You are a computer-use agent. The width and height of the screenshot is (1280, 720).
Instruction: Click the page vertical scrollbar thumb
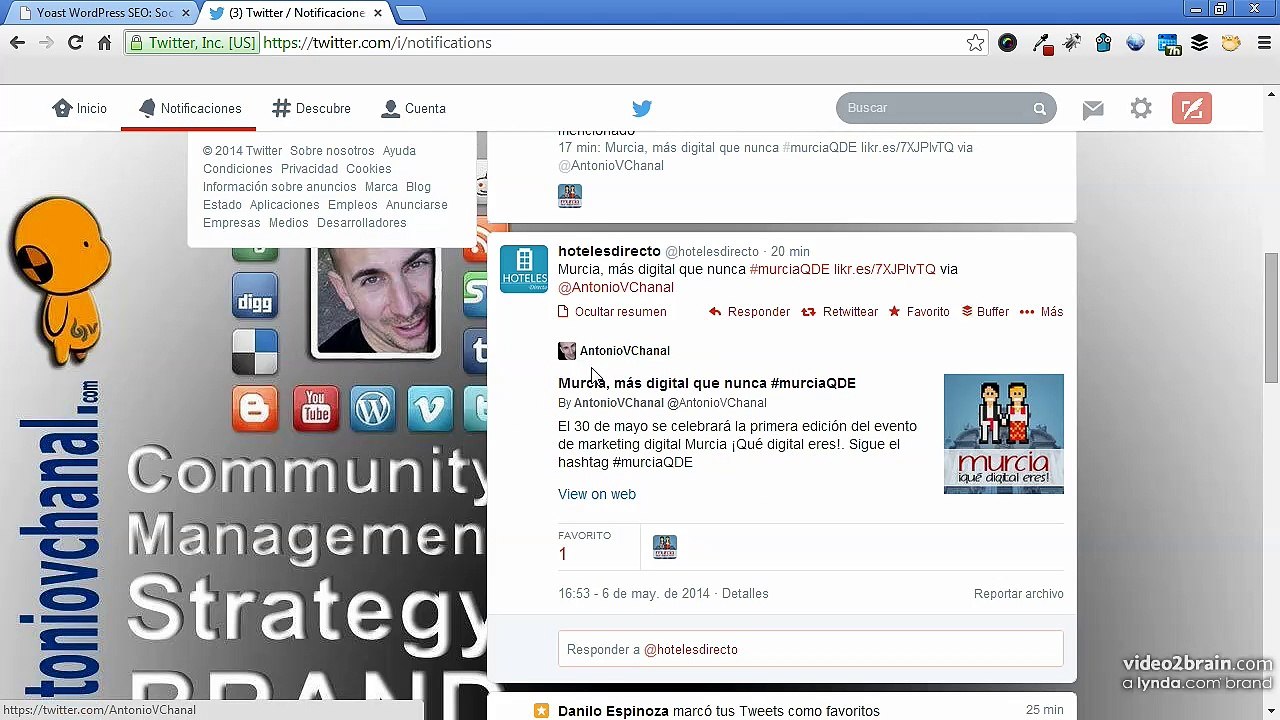point(1271,318)
